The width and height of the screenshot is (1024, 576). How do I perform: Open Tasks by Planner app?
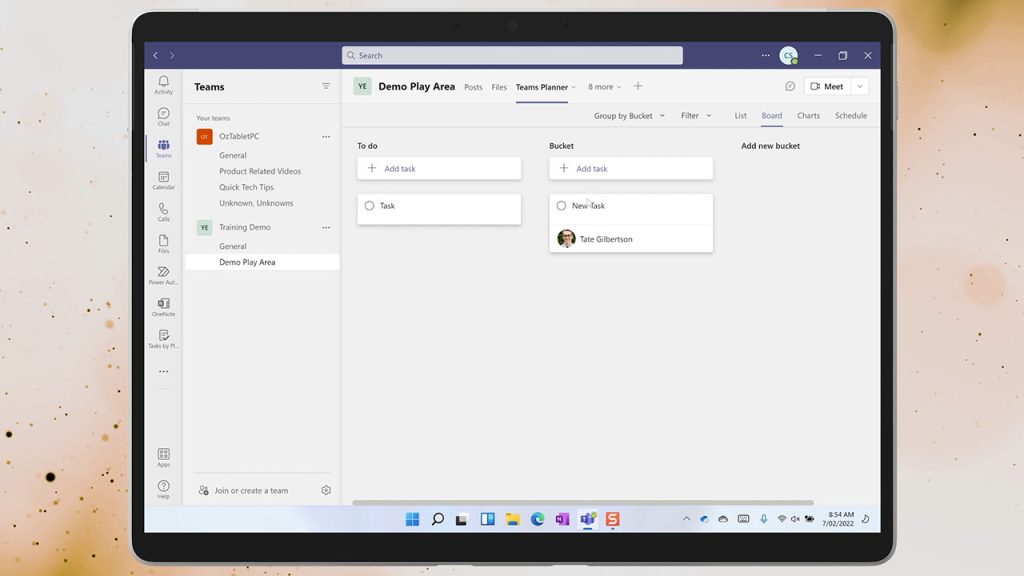pos(163,339)
